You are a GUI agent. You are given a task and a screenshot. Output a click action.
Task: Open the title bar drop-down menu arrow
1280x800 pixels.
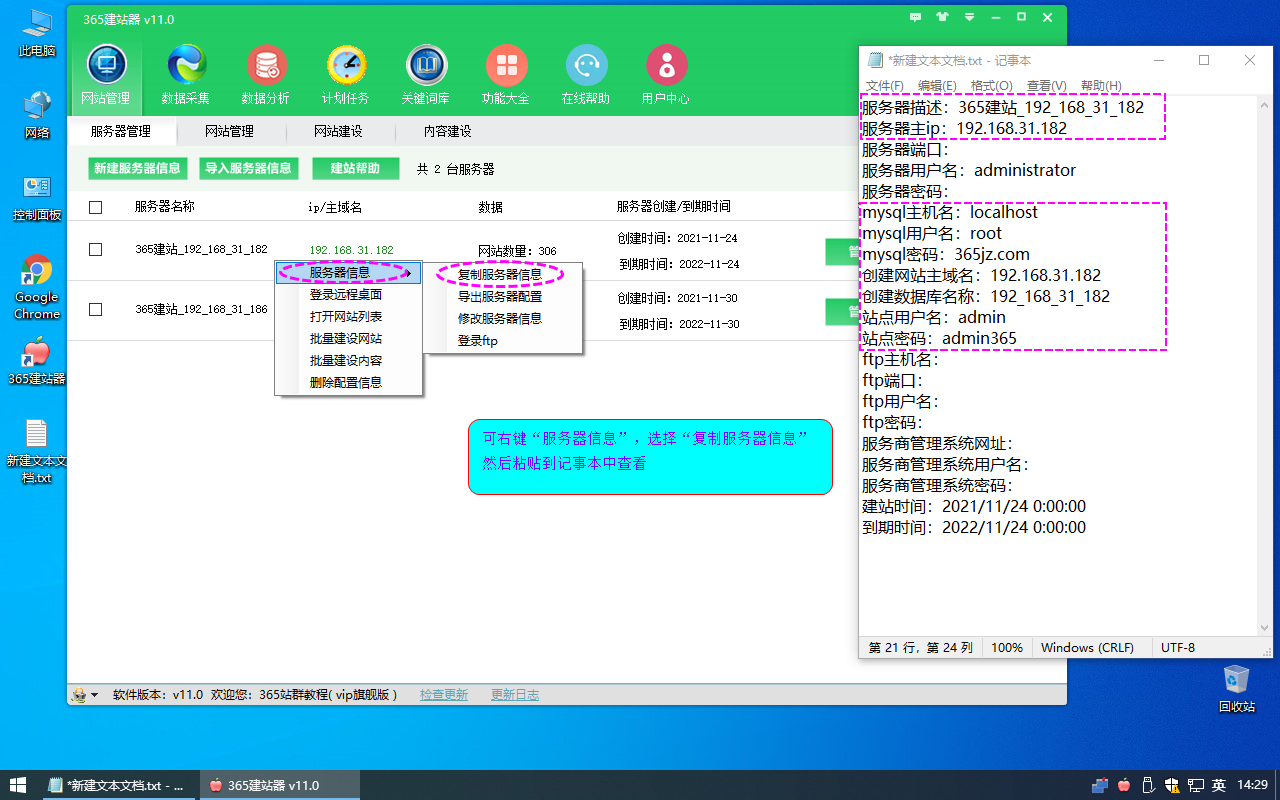(x=968, y=17)
